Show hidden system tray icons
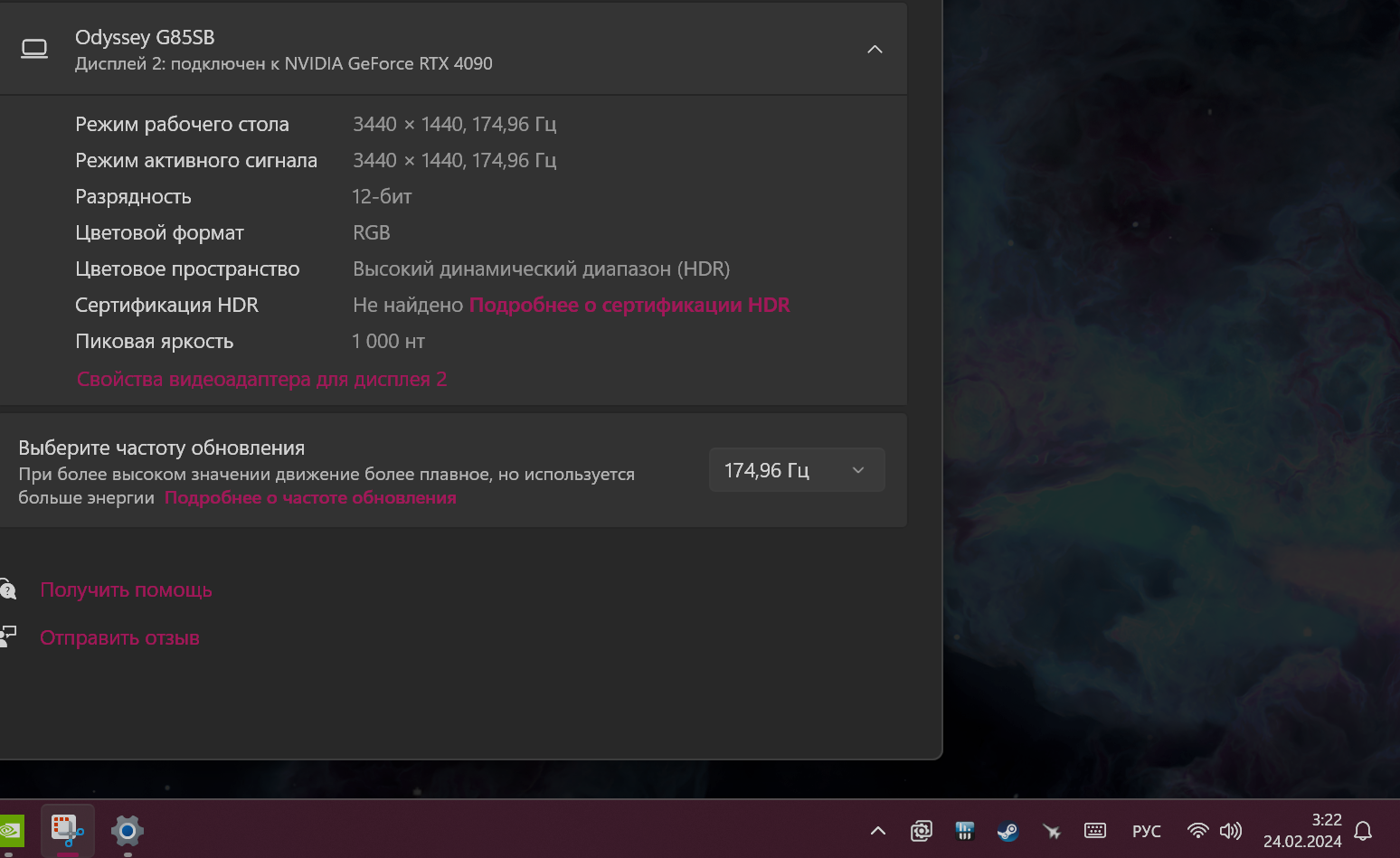 pyautogui.click(x=877, y=831)
